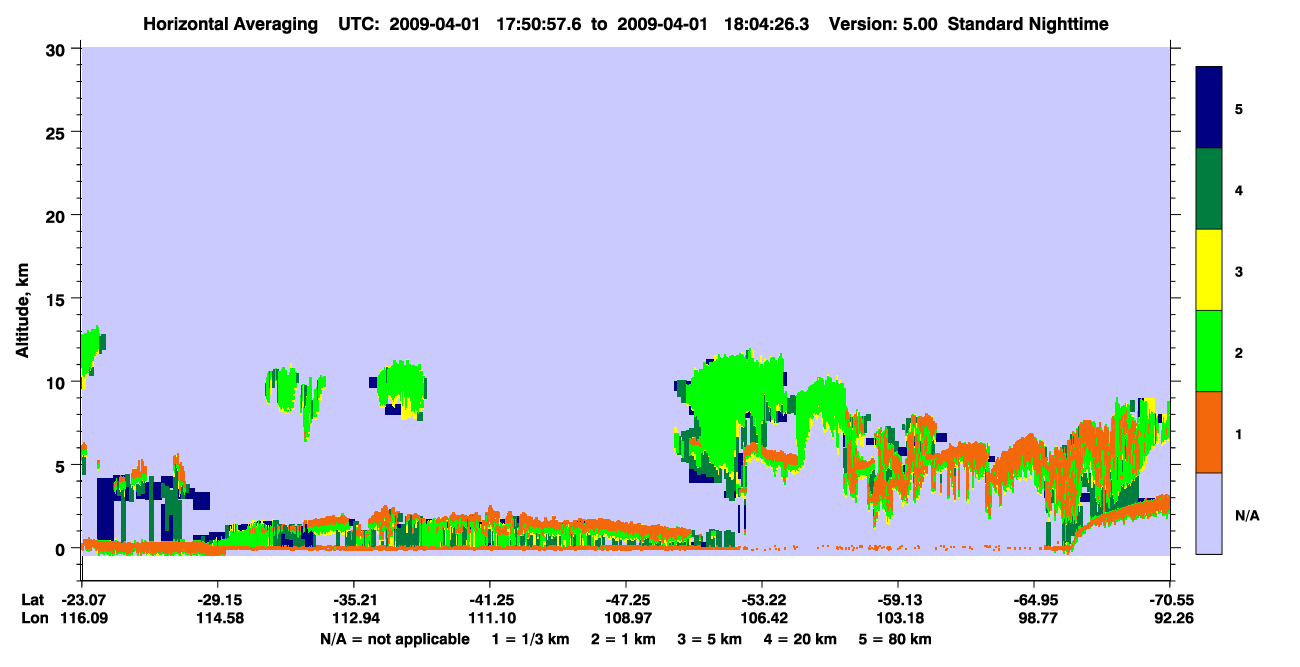Click the latitude value -47.25

[x=625, y=600]
